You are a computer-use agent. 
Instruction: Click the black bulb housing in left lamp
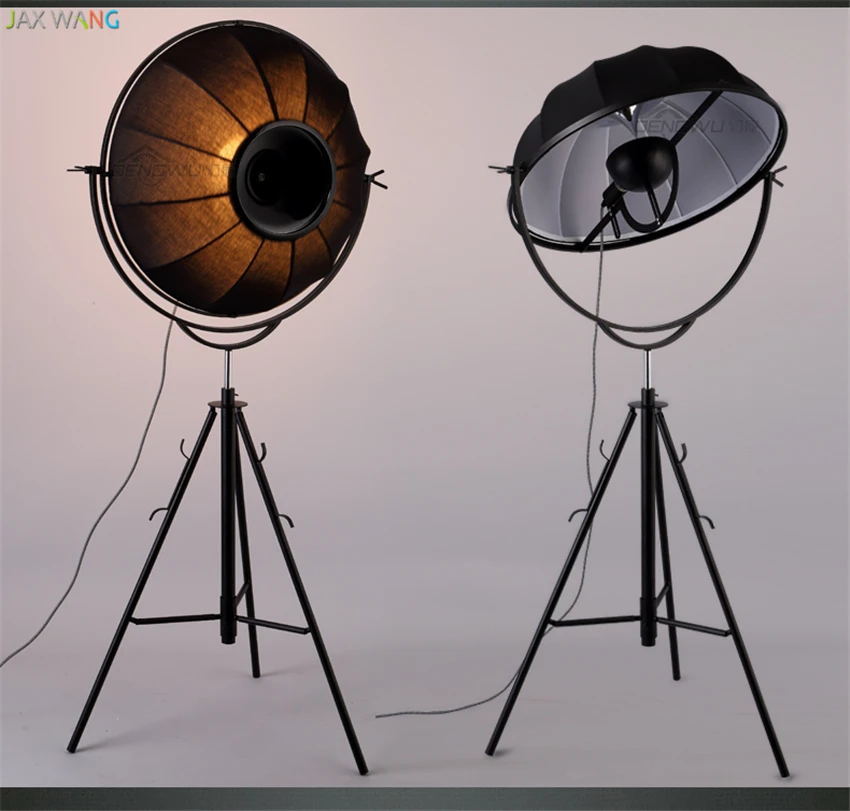click(284, 178)
